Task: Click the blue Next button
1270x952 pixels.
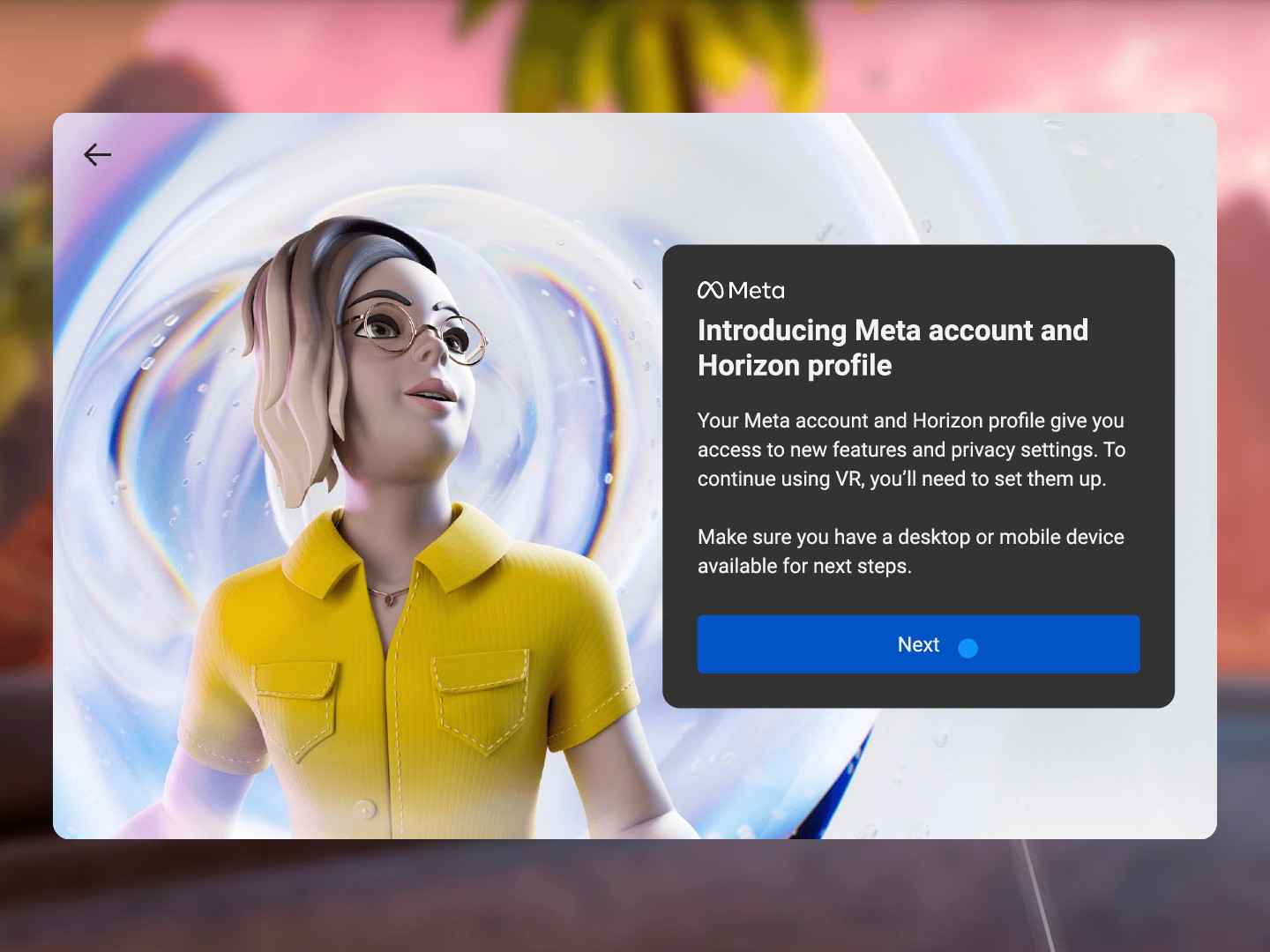Action: pos(918,644)
